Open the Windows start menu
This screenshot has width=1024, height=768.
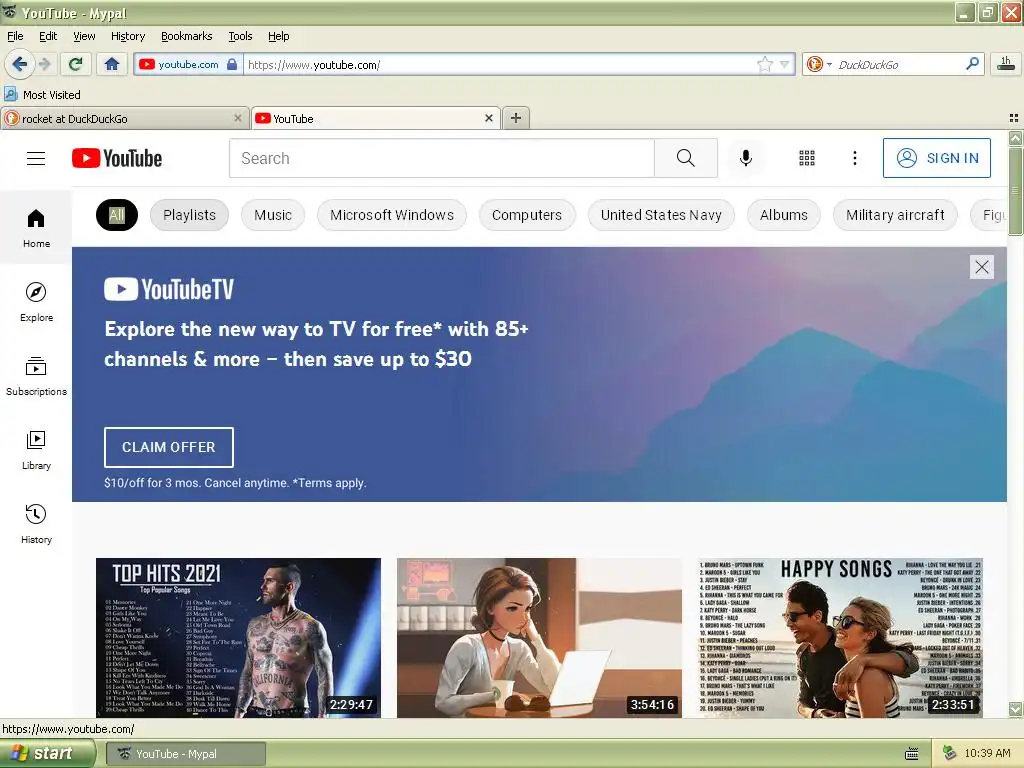[46, 754]
